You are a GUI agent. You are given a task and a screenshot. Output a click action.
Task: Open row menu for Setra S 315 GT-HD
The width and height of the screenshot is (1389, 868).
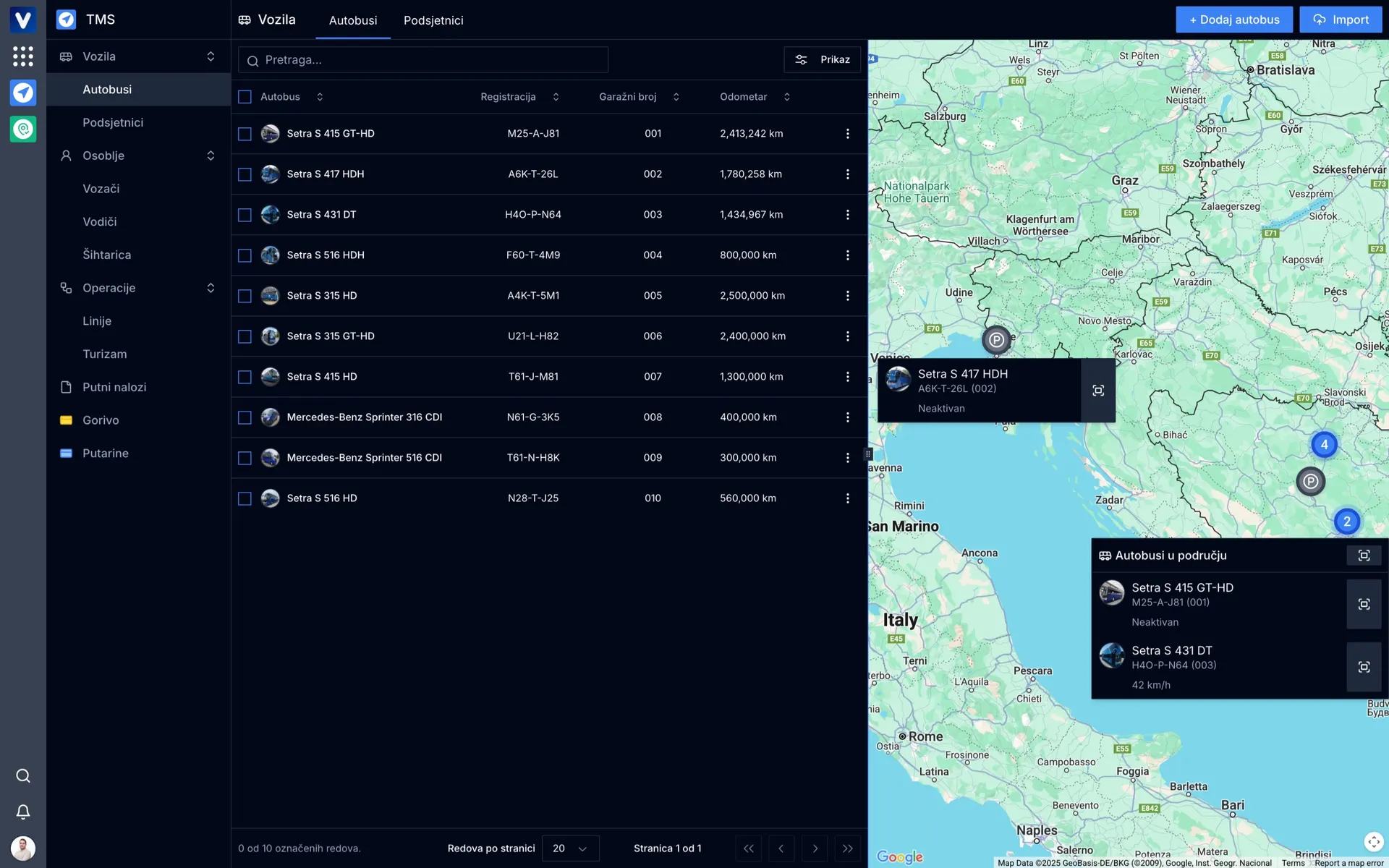848,336
